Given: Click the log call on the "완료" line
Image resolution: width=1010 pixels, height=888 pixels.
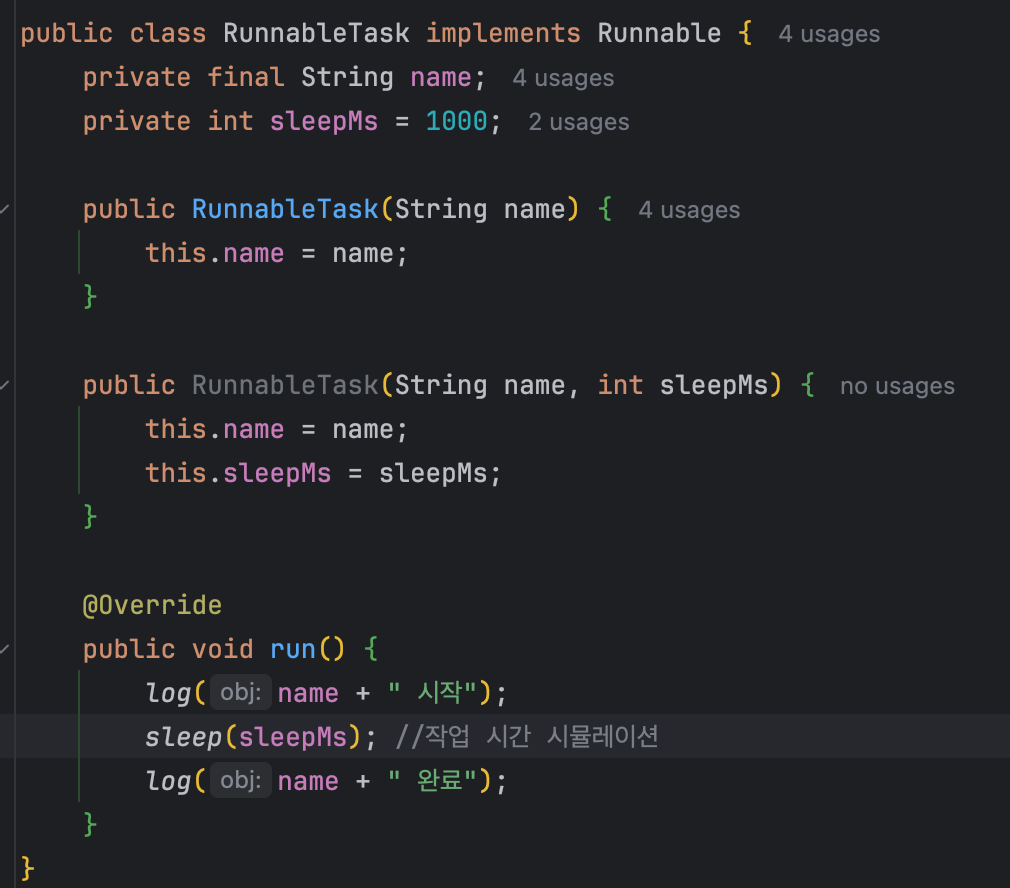Looking at the screenshot, I should coord(167,781).
